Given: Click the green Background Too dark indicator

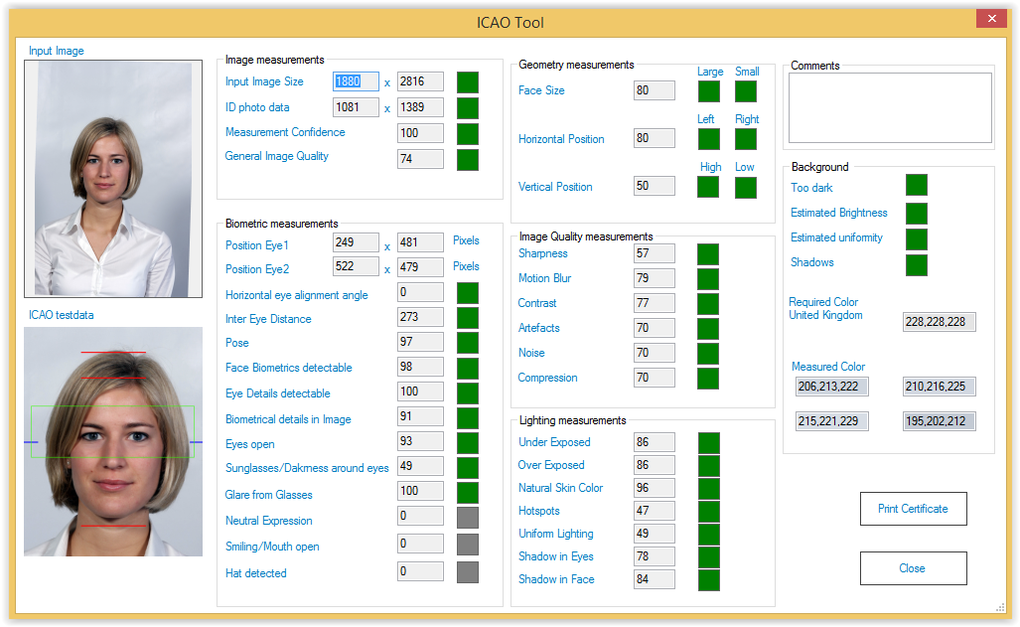Looking at the screenshot, I should tap(916, 185).
